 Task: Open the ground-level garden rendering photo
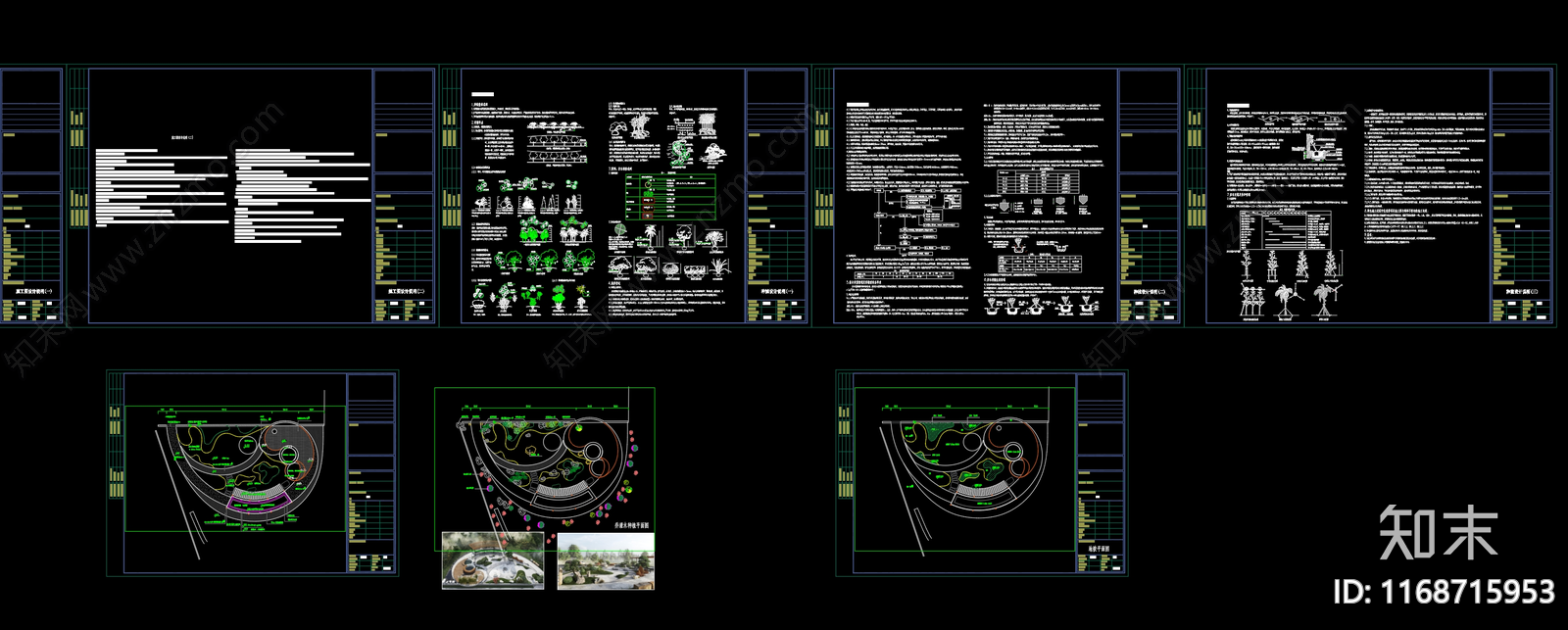pyautogui.click(x=605, y=561)
